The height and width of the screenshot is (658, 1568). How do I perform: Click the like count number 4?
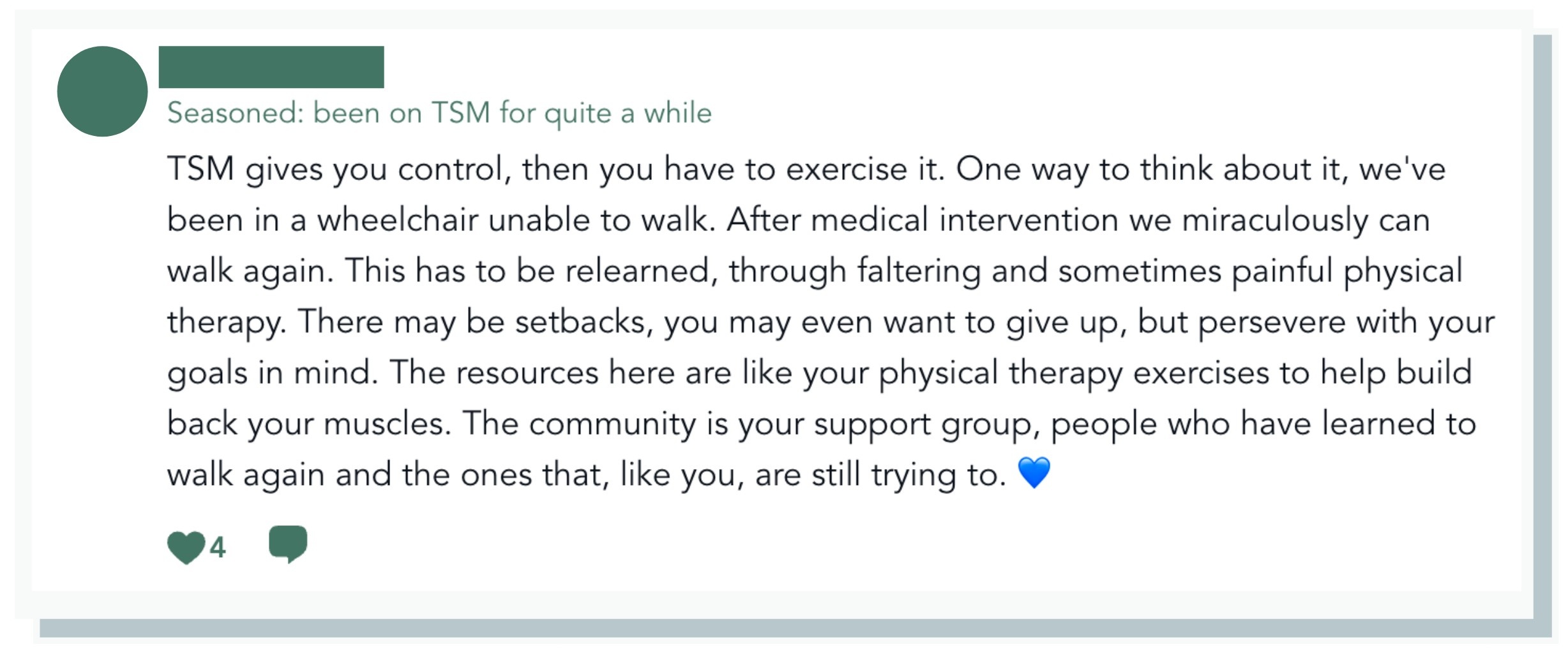point(218,548)
